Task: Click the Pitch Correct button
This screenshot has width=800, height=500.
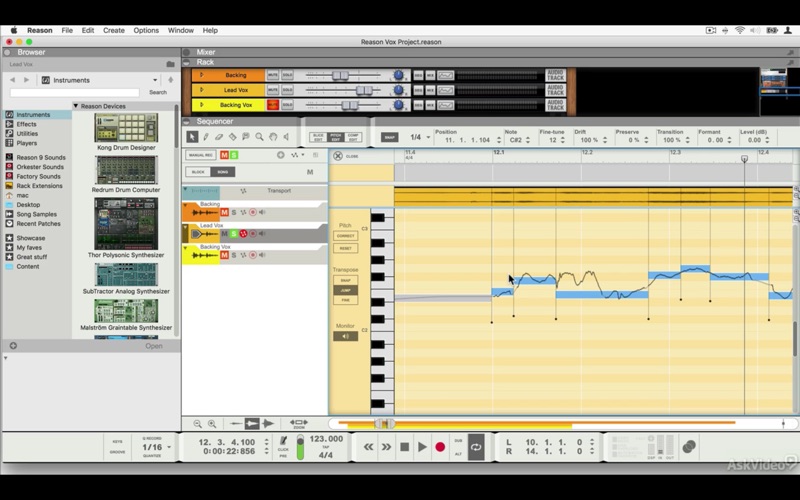Action: (345, 236)
